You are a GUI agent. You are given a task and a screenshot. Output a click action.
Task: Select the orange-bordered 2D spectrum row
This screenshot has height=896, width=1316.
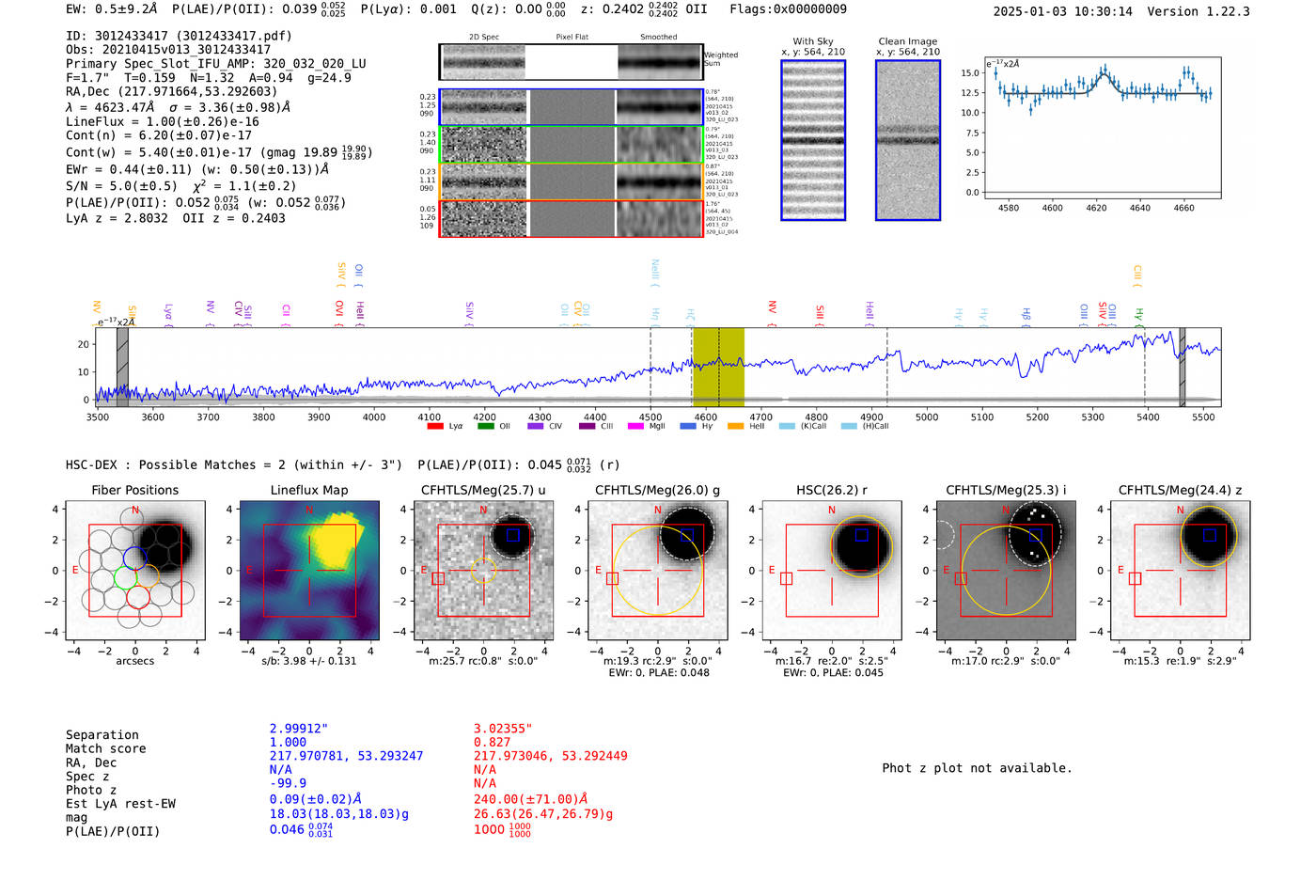point(572,181)
